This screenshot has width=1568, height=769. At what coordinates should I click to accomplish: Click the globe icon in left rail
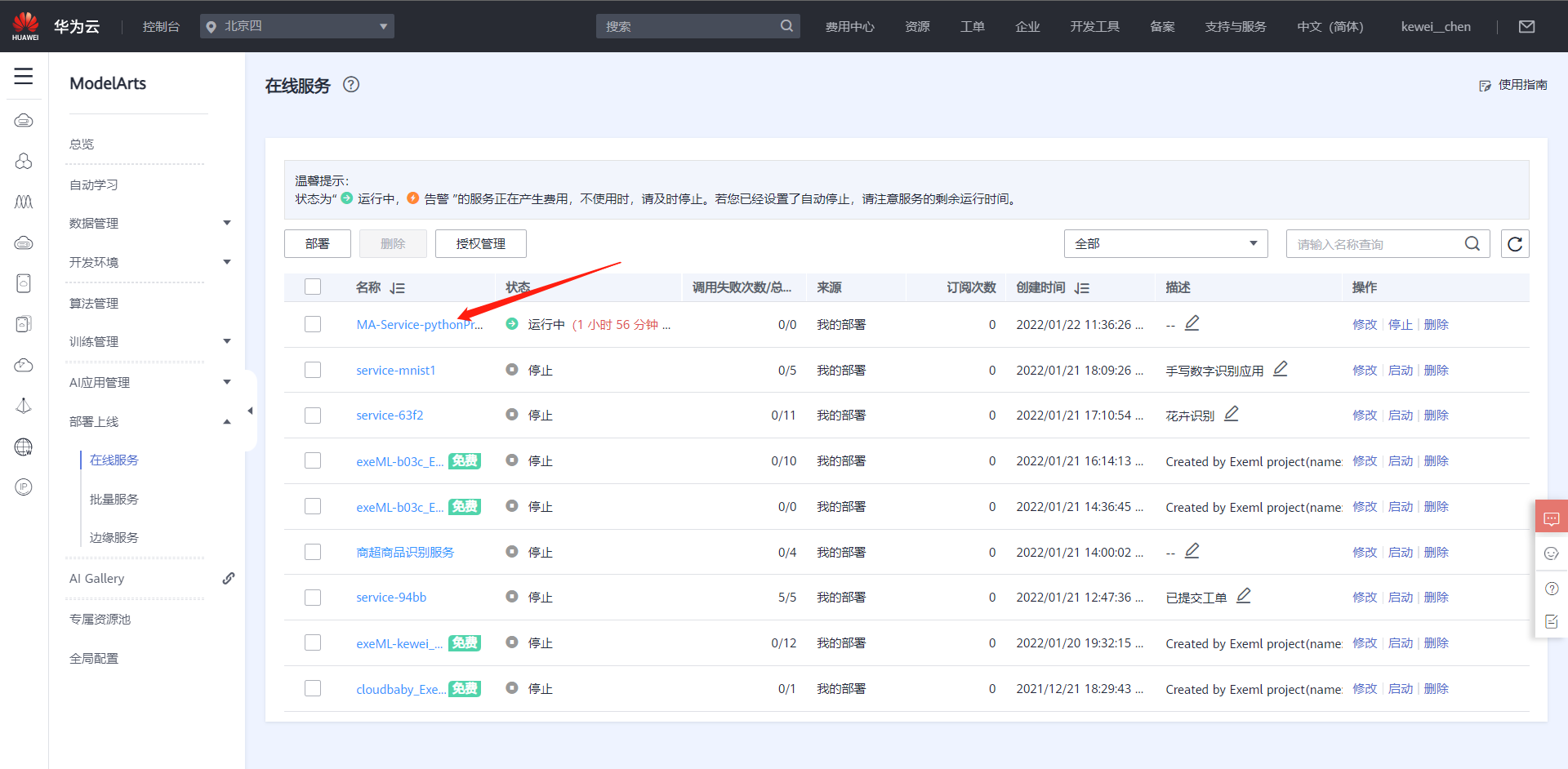click(x=24, y=447)
